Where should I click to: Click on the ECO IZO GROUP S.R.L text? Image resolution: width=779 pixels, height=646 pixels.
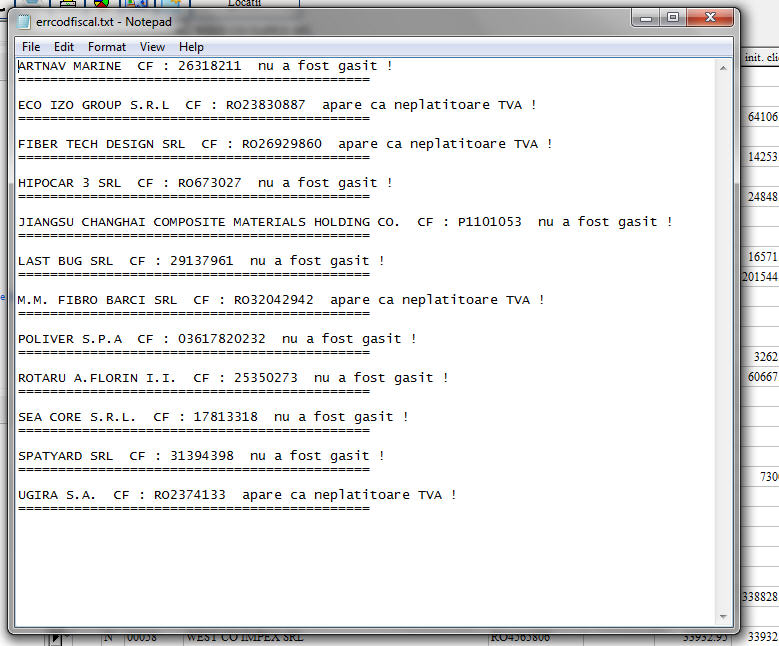point(94,105)
